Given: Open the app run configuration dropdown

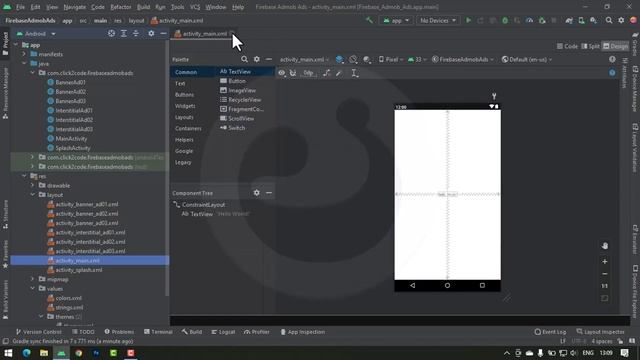Looking at the screenshot, I should (396, 20).
